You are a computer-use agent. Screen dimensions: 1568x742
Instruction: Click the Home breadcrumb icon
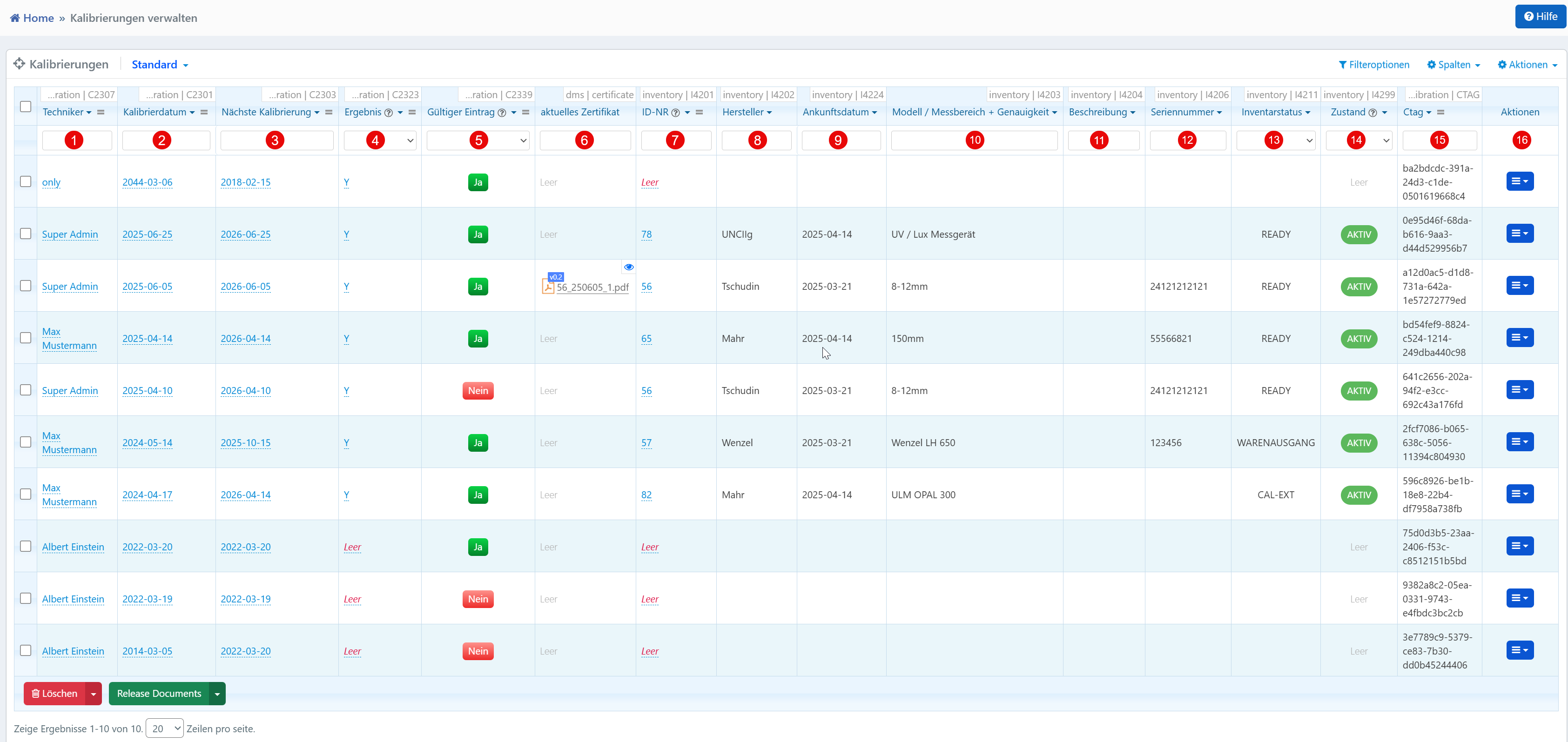[14, 18]
